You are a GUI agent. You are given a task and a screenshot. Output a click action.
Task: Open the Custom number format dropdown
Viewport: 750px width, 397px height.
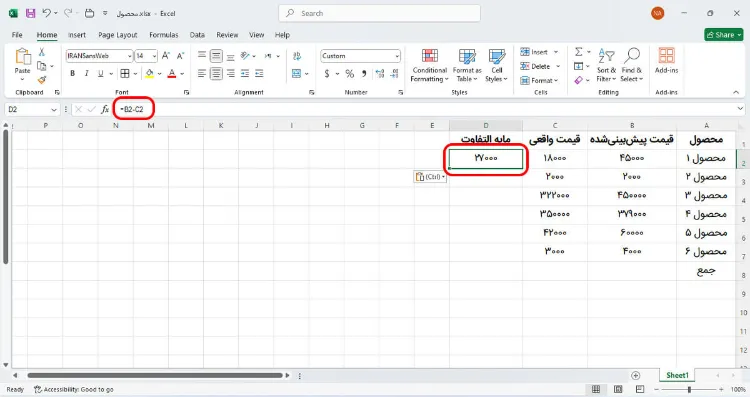coord(397,56)
